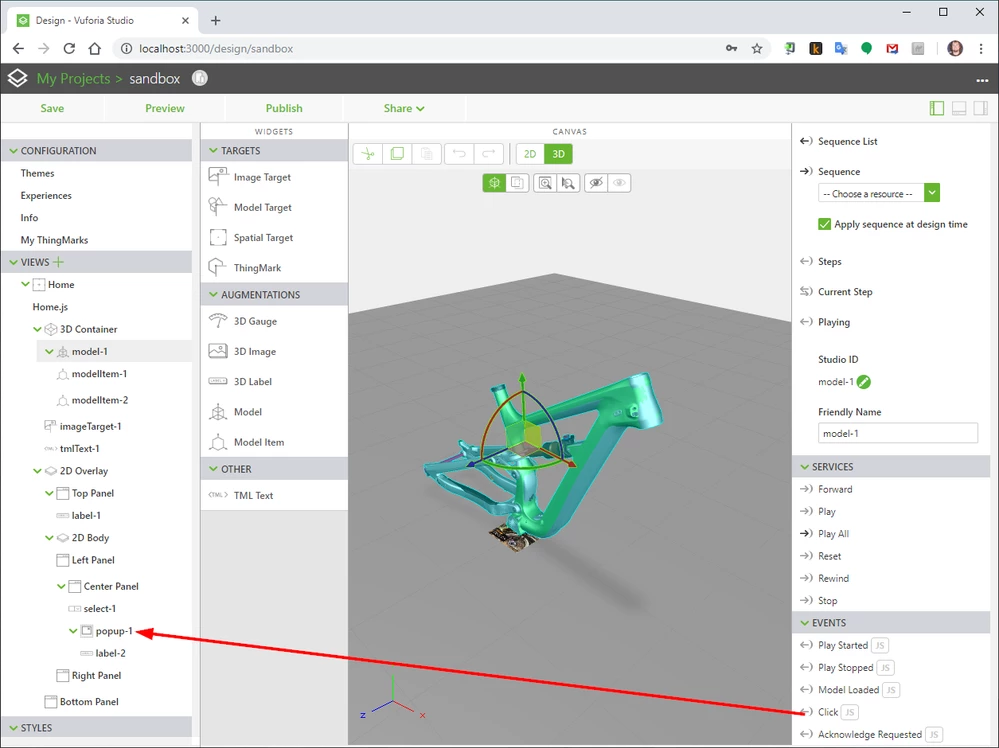
Task: Toggle bottom pane layout icon
Action: [959, 108]
